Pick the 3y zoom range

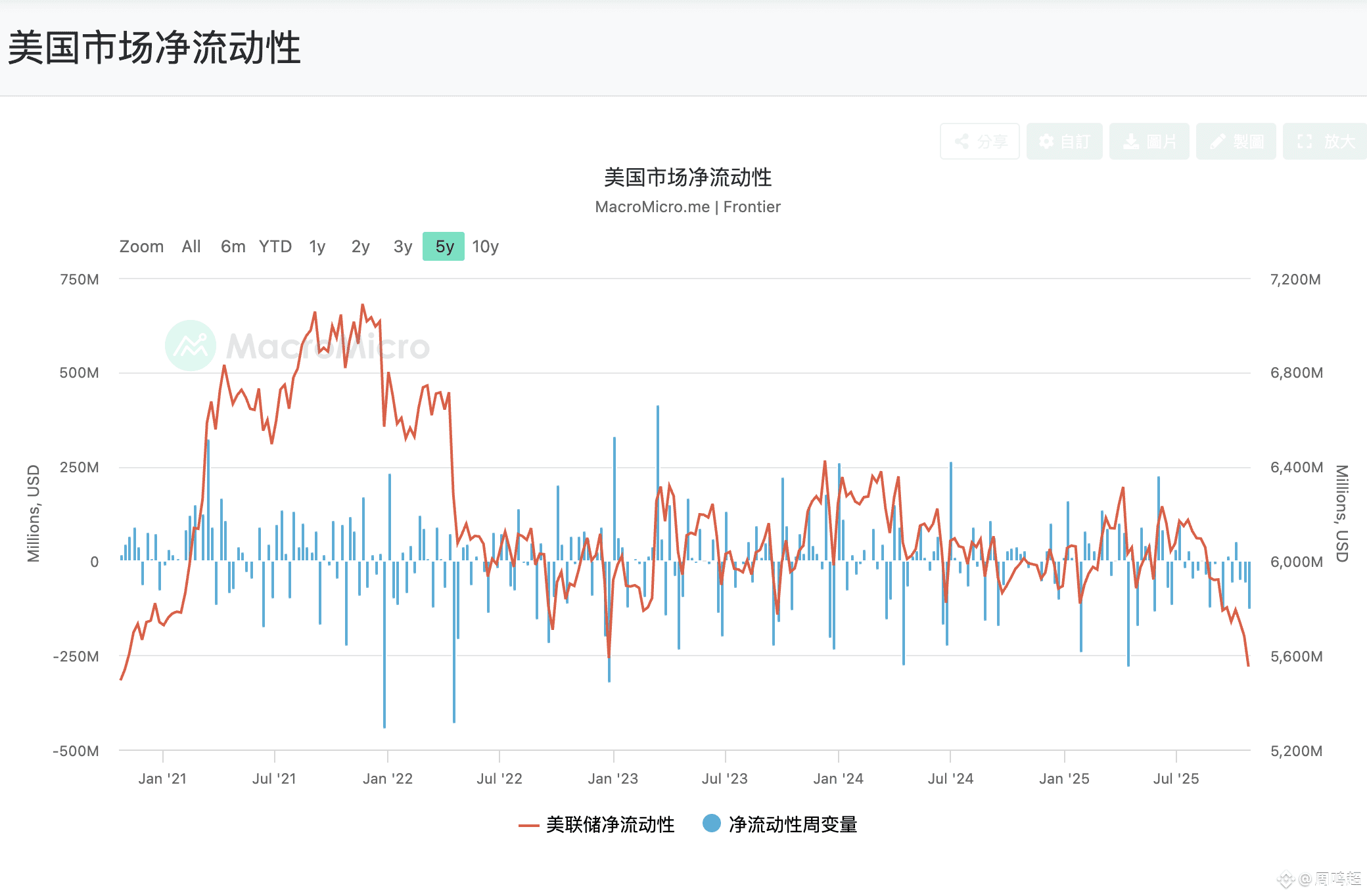coord(402,246)
